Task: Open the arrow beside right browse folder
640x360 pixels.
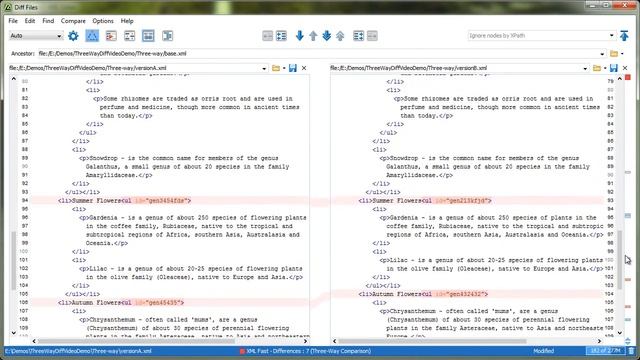Action: pyautogui.click(x=605, y=68)
